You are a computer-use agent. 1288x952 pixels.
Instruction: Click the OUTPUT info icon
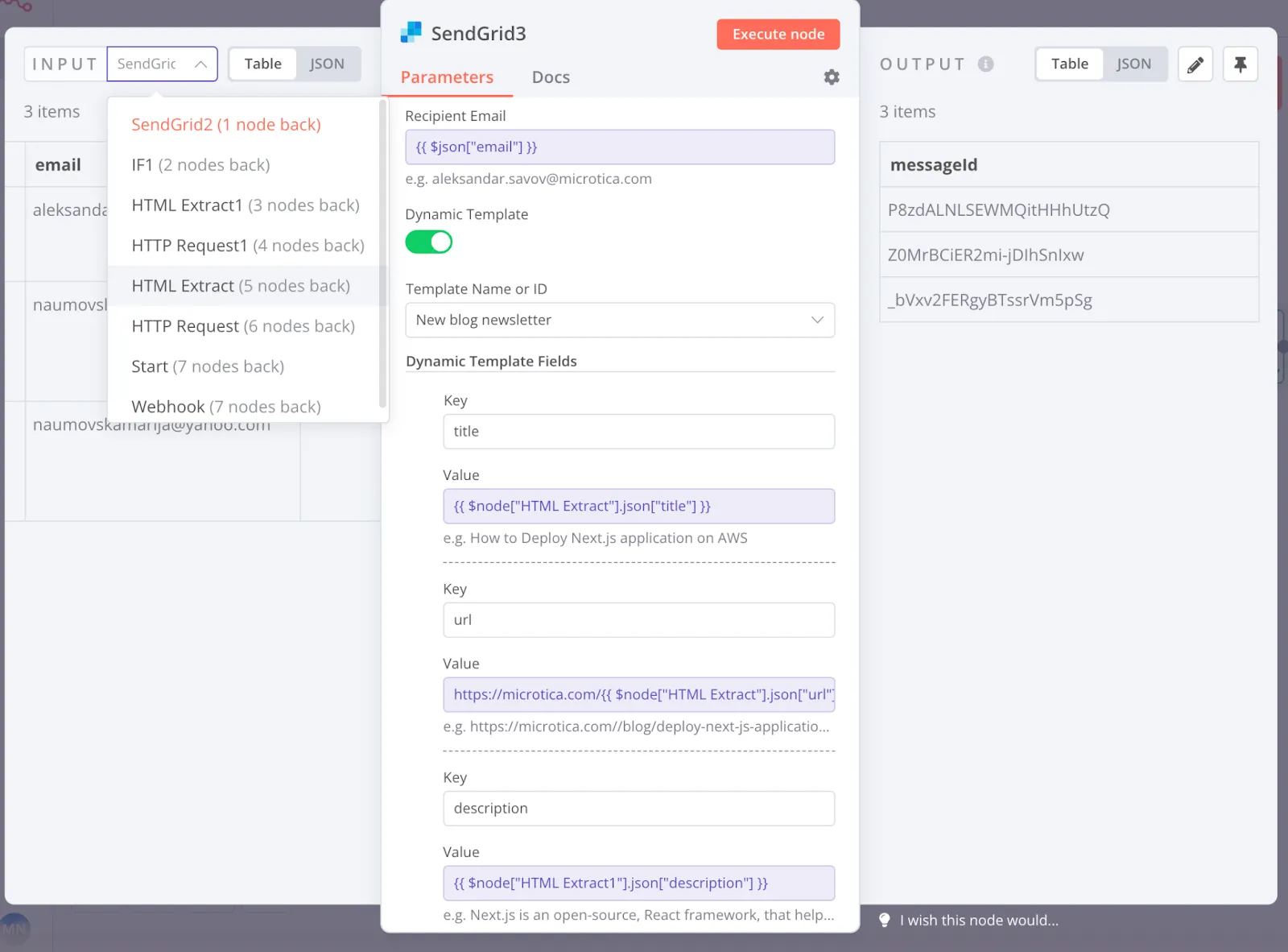pos(986,64)
